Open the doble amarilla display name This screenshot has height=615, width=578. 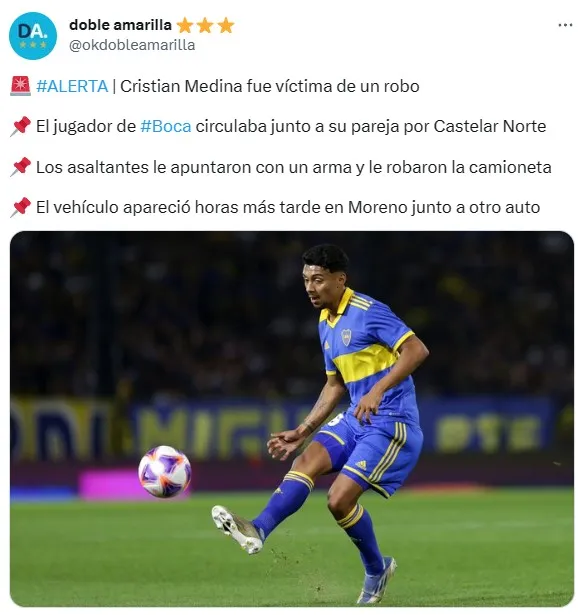click(x=120, y=25)
